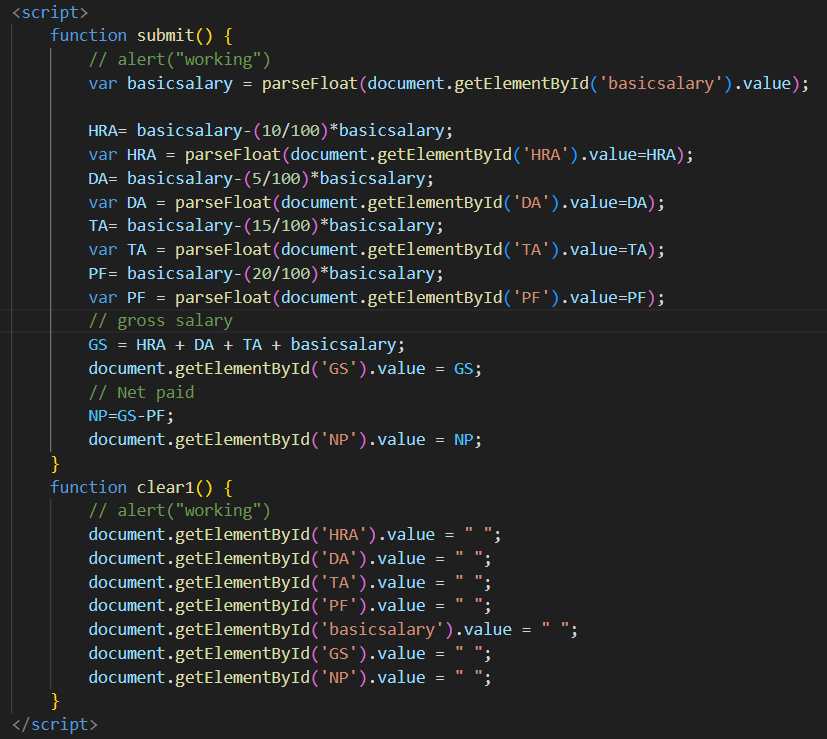Image resolution: width=827 pixels, height=739 pixels.
Task: Click the 'basicsalary' reset line in clear1
Action: point(333,630)
